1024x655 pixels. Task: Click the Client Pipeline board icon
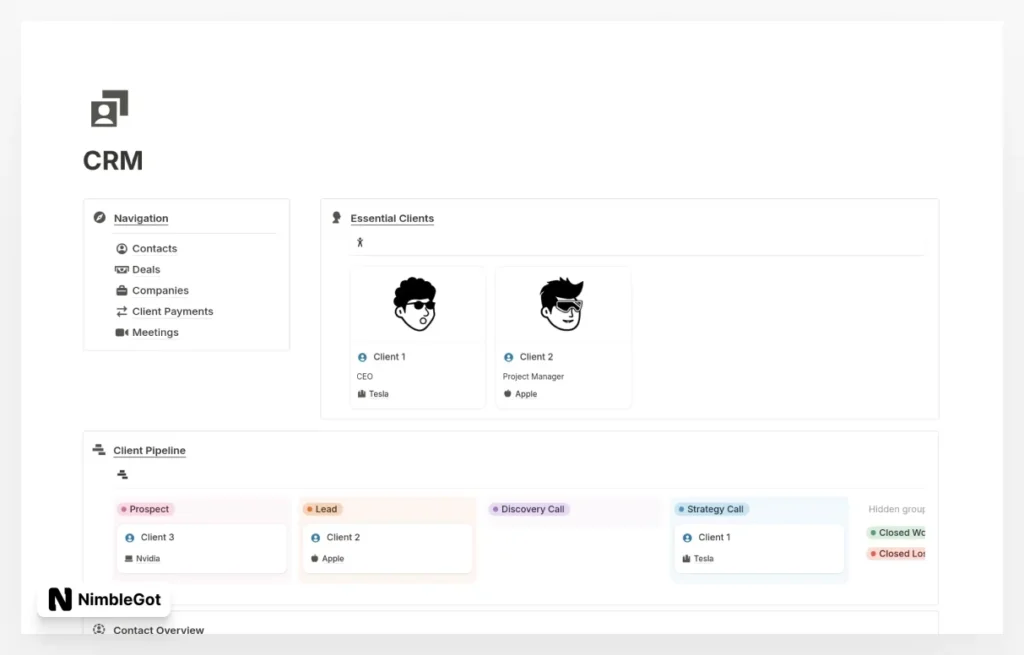[x=99, y=450]
